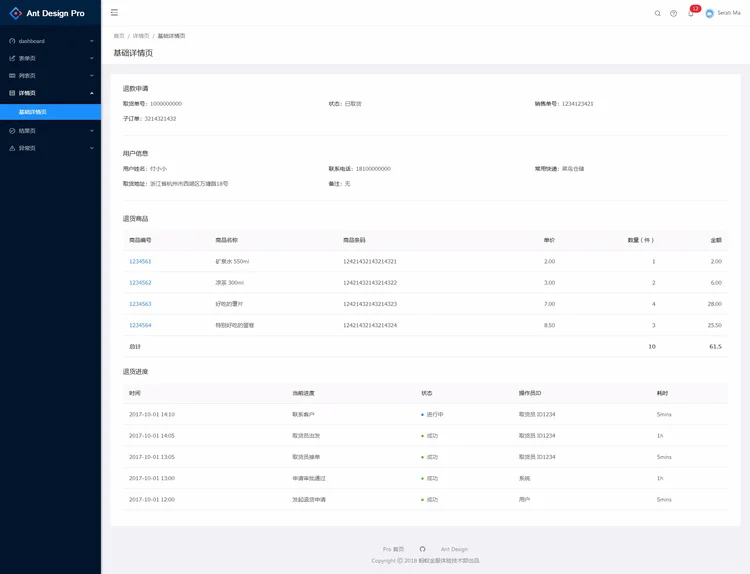Expand the 列表页 menu chevron
Screen dimensions: 750x574
[92, 76]
